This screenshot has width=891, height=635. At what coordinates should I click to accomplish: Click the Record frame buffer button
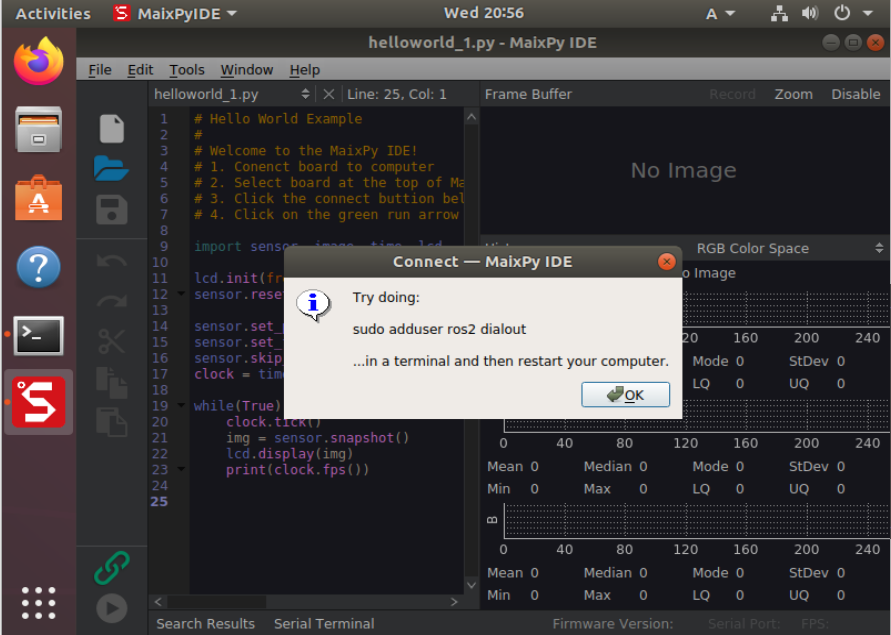(732, 94)
